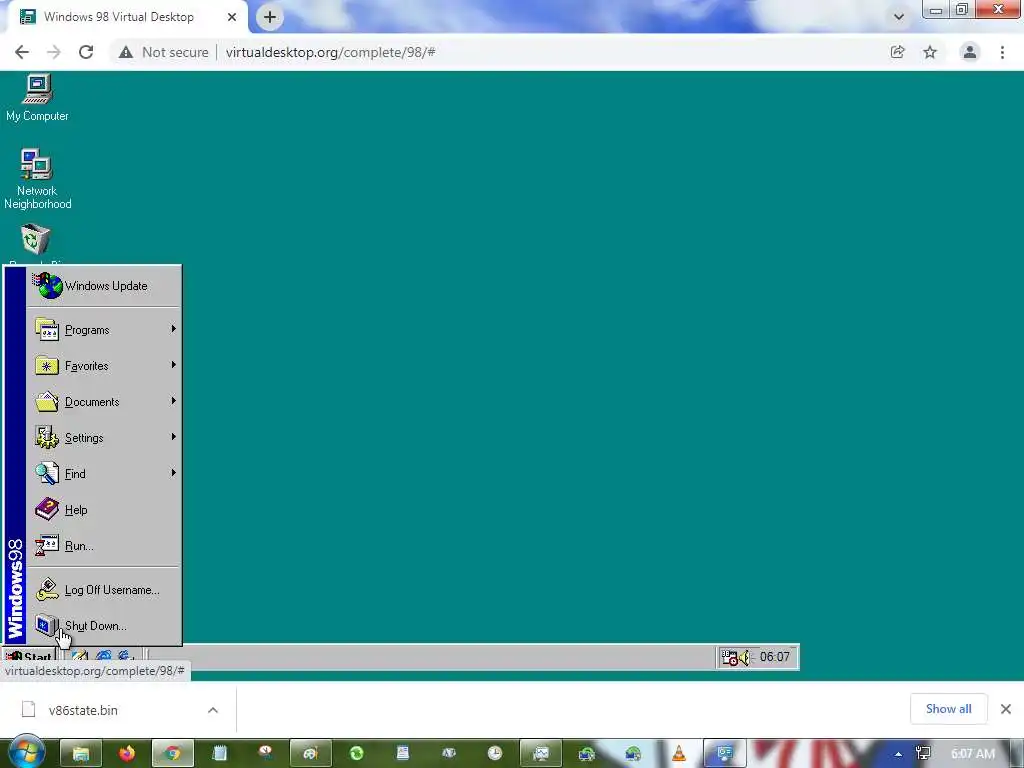This screenshot has width=1024, height=768.
Task: Expand the Favorites submenu arrow
Action: point(173,364)
